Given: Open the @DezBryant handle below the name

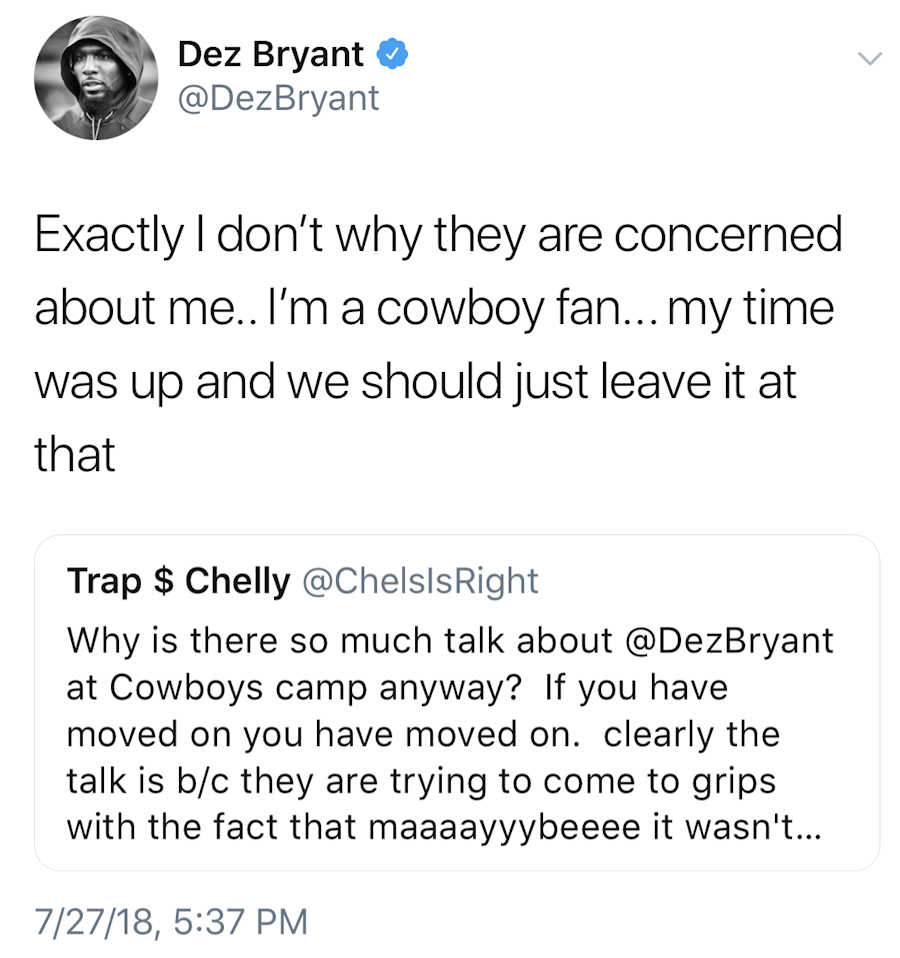Looking at the screenshot, I should [x=278, y=99].
